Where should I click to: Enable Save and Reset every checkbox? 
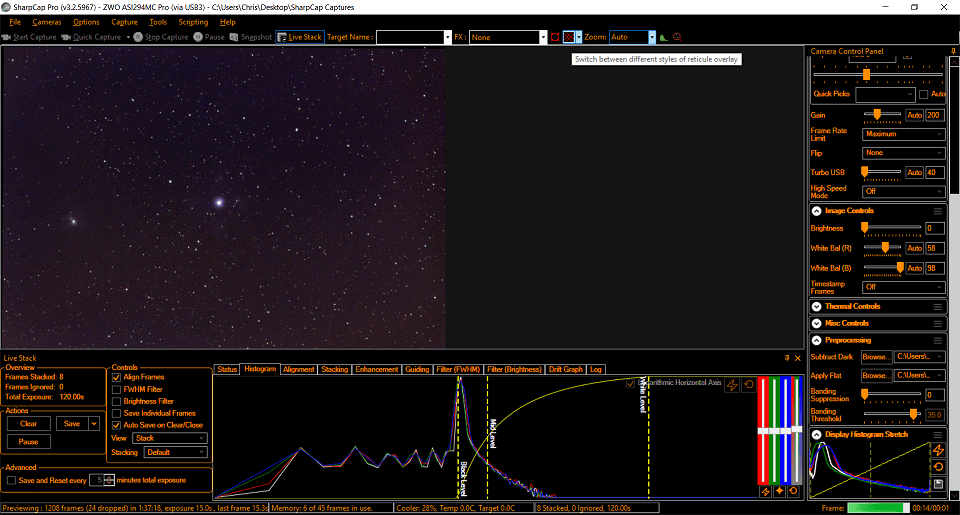(11, 481)
